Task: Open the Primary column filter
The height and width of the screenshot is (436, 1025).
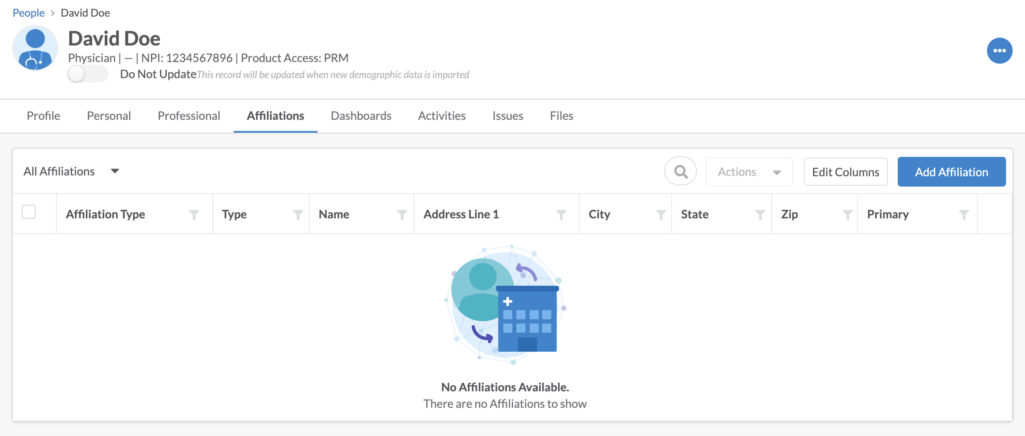Action: pos(964,215)
